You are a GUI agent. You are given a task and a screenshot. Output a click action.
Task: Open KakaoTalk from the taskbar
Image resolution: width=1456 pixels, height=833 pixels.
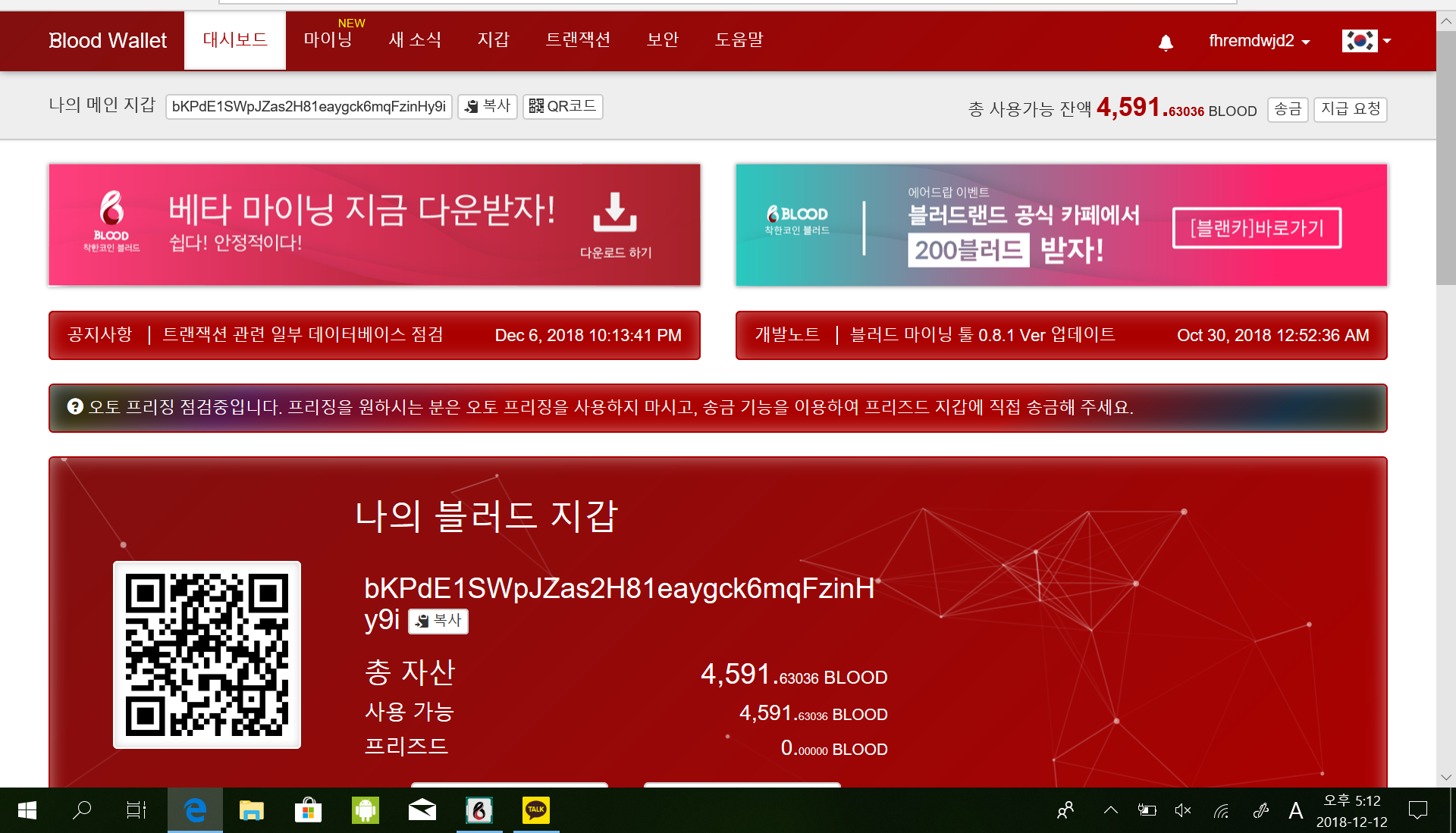(x=536, y=810)
